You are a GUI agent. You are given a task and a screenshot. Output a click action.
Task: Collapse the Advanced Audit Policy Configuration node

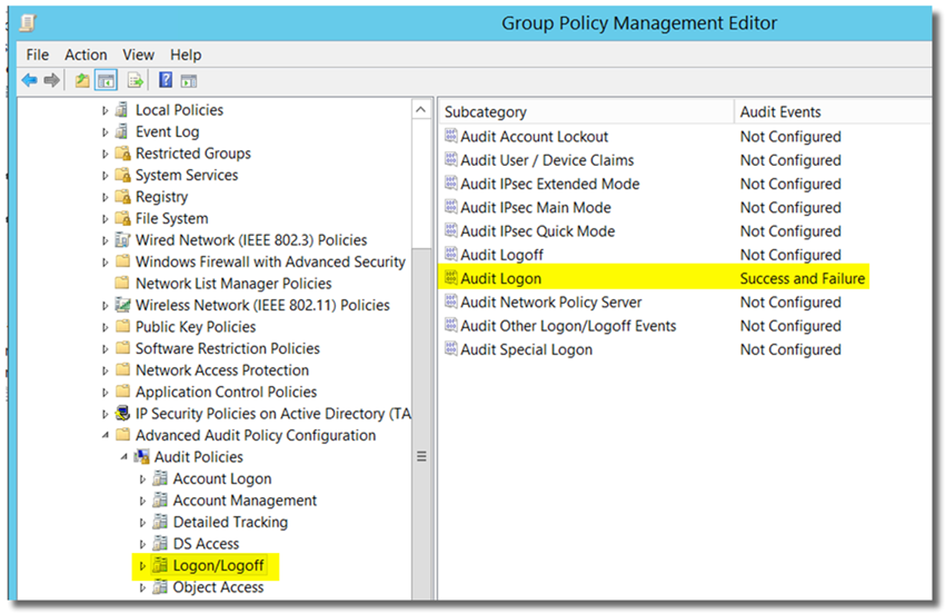point(105,436)
